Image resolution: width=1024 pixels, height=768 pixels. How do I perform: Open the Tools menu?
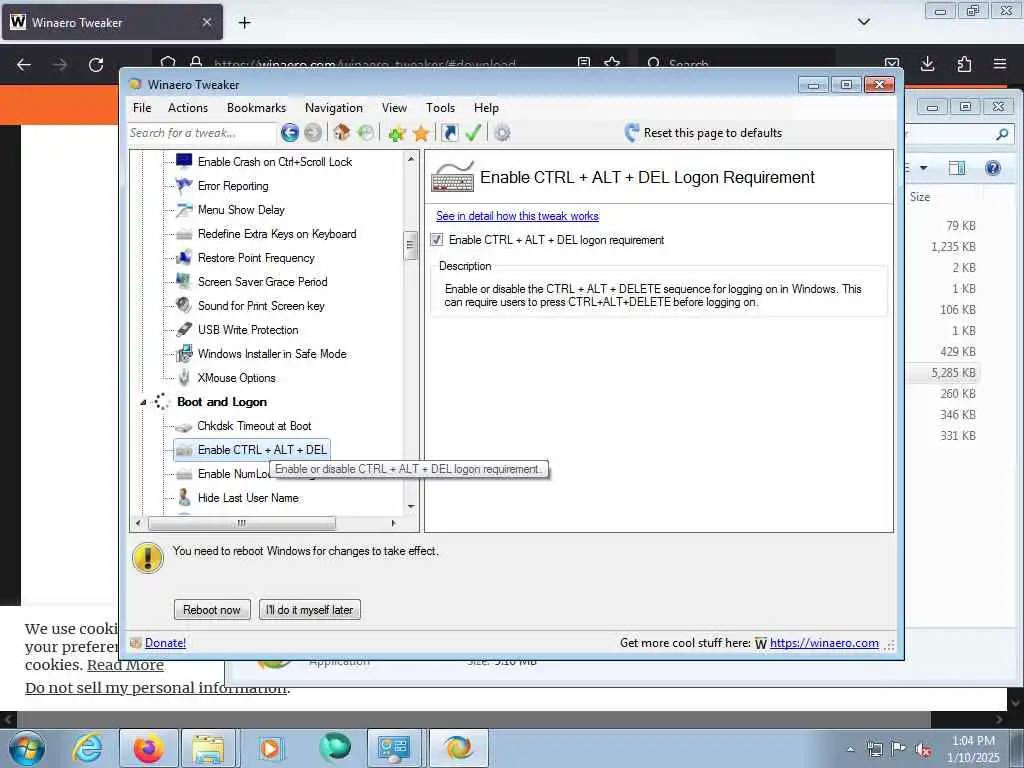[x=440, y=108]
